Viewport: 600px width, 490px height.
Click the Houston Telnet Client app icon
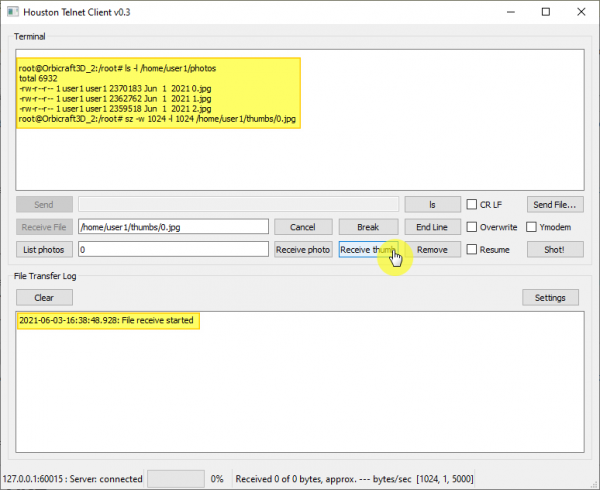(13, 12)
